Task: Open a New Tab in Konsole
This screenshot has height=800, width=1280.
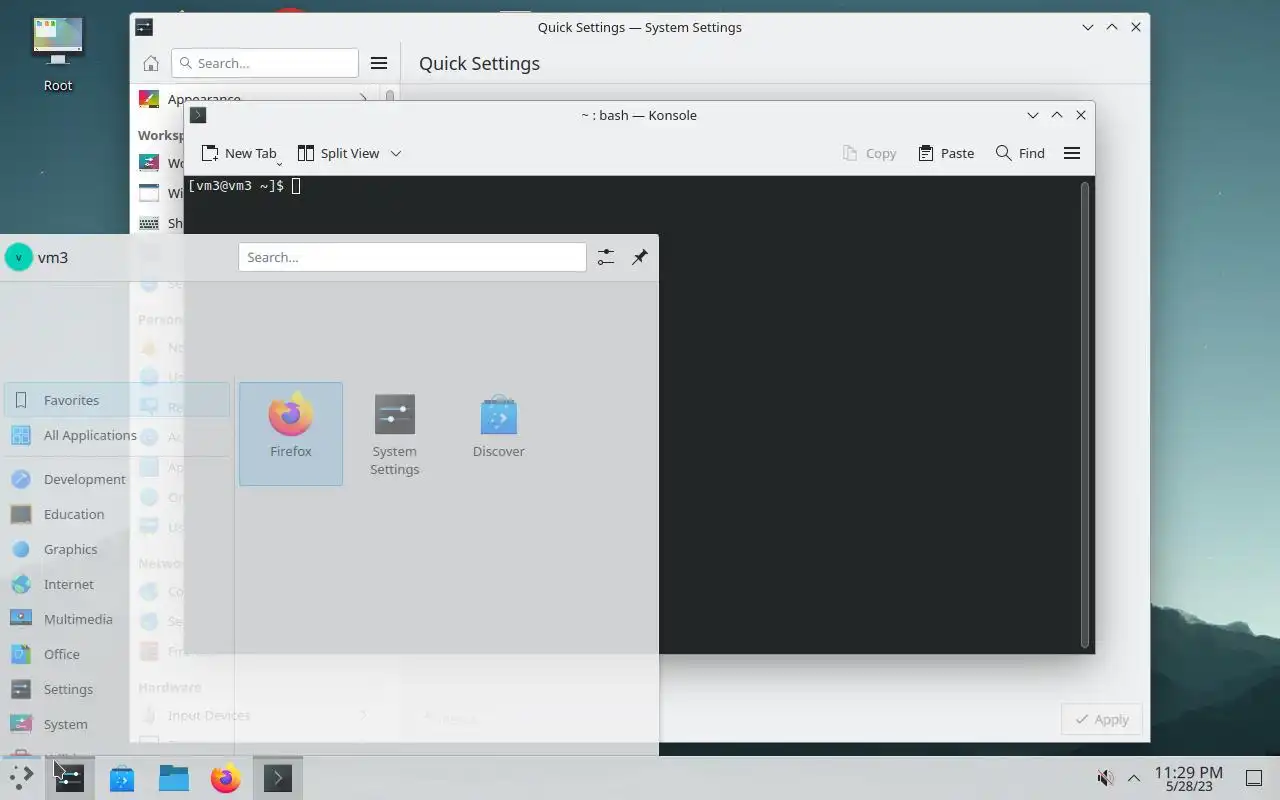Action: coord(238,153)
